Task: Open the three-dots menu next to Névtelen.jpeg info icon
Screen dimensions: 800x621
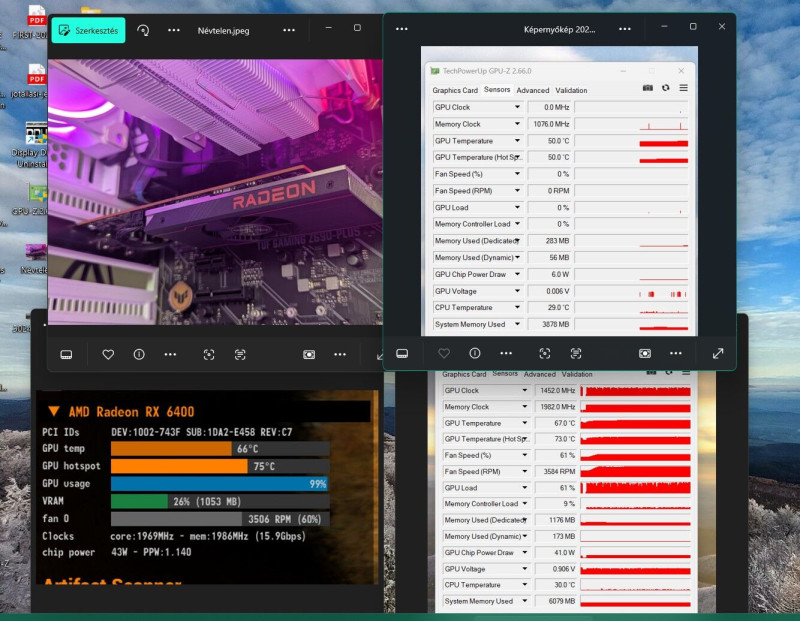Action: coord(170,354)
